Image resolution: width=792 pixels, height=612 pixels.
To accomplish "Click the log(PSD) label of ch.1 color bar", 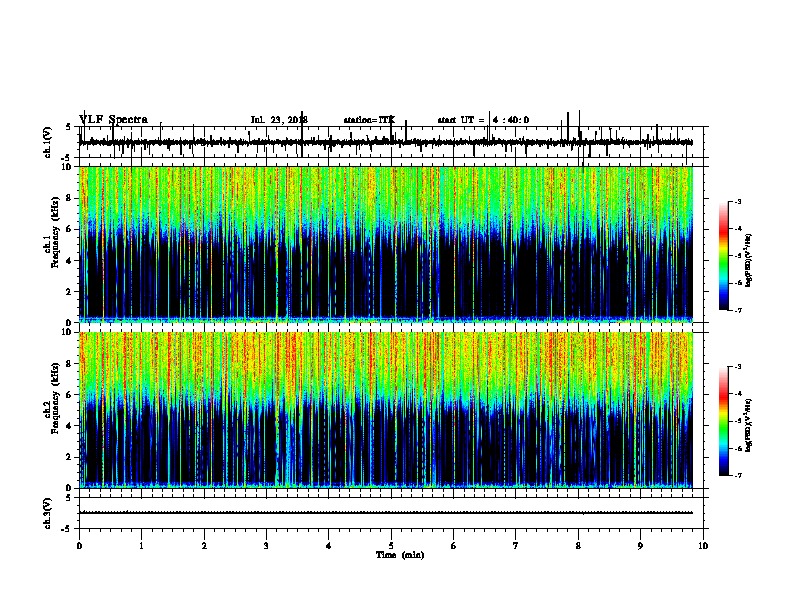I will click(x=749, y=260).
